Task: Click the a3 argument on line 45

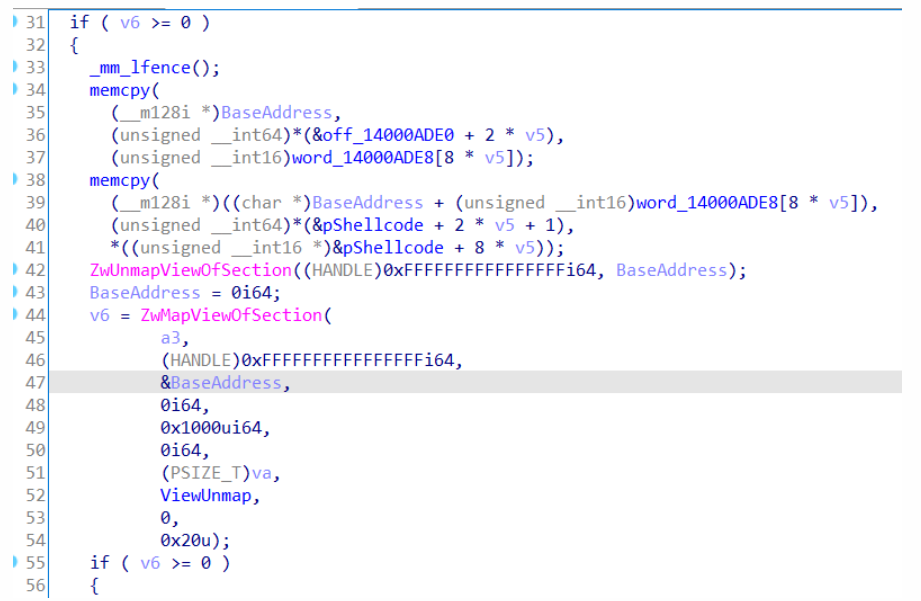Action: point(170,338)
